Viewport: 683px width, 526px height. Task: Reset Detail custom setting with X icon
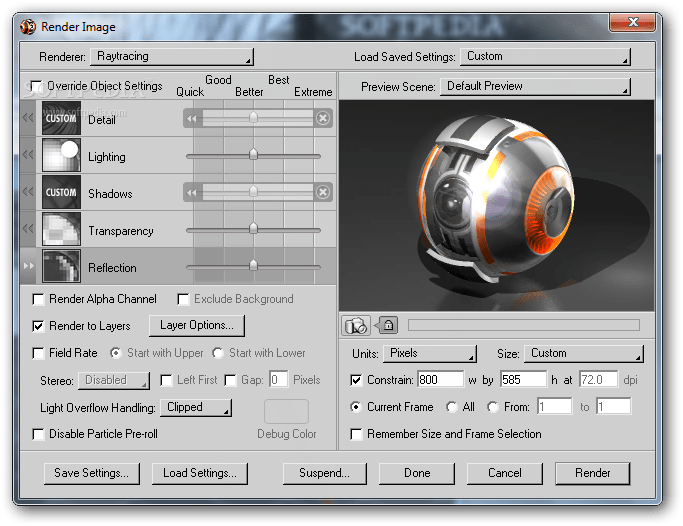pyautogui.click(x=323, y=118)
